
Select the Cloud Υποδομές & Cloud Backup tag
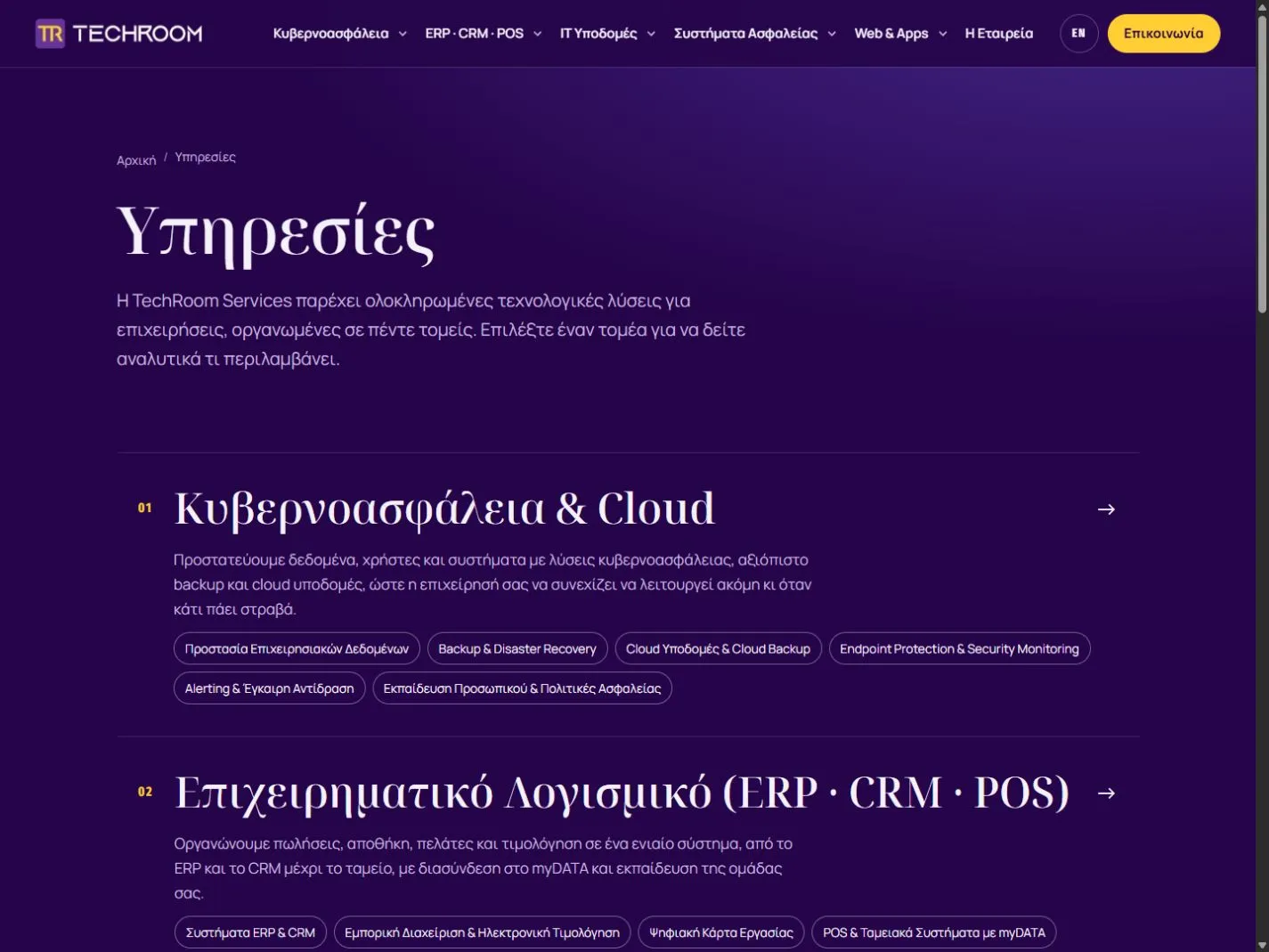[x=718, y=649]
